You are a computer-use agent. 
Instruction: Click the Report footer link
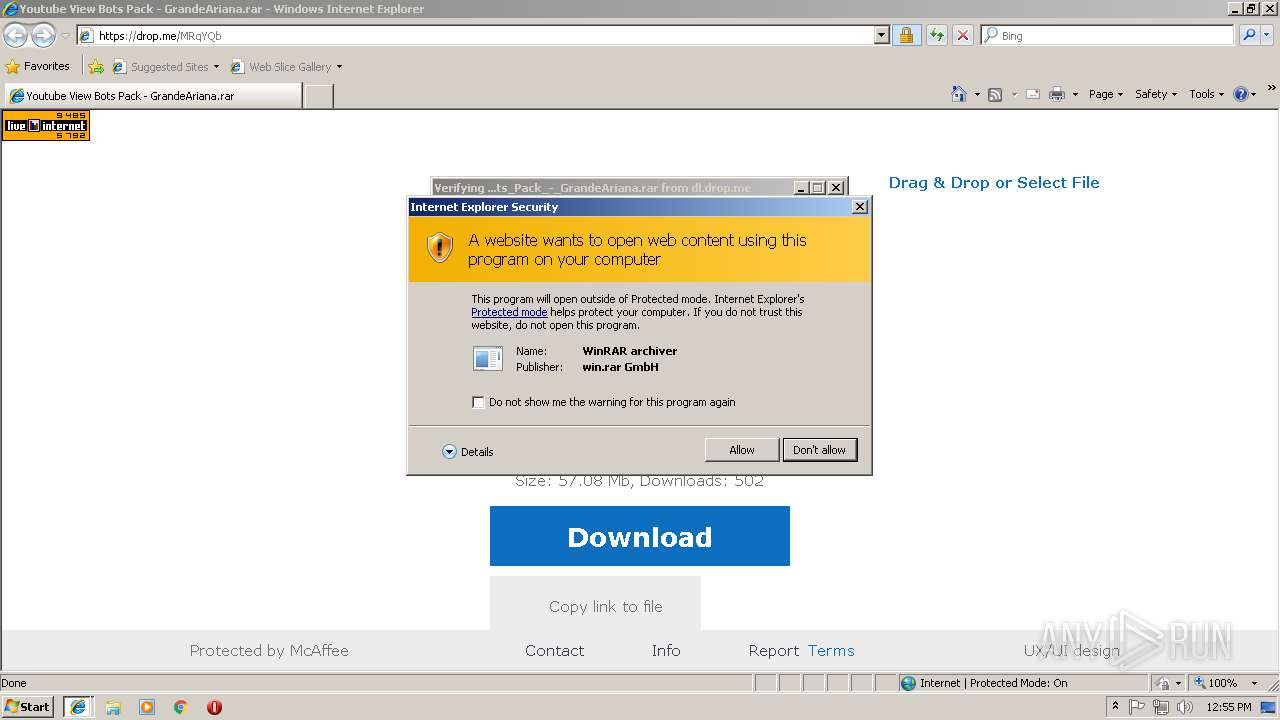[774, 650]
